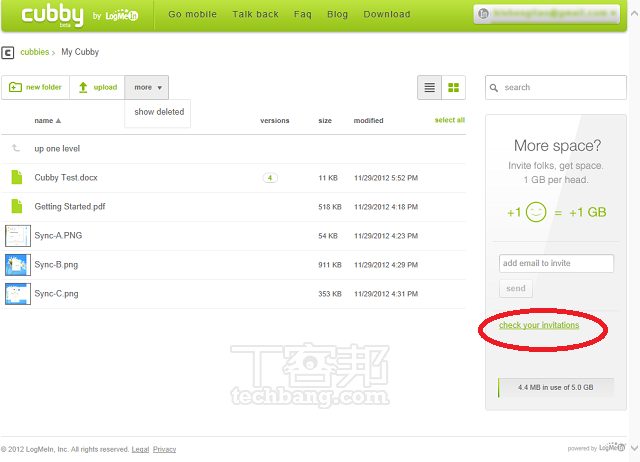Image resolution: width=640 pixels, height=462 pixels.
Task: Click the Getting Started.pdf file icon
Action: [x=17, y=206]
